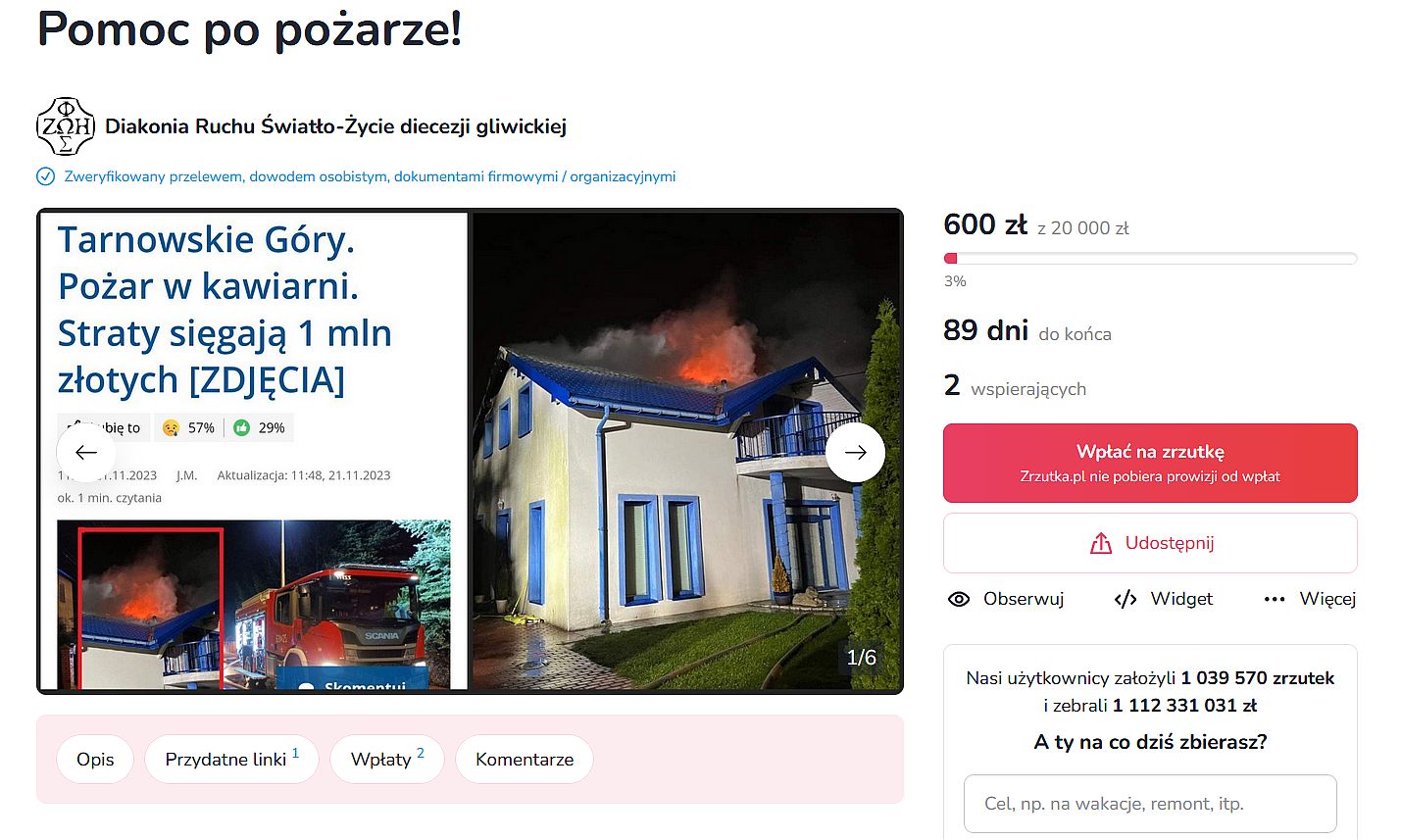Viewport: 1401px width, 840px height.
Task: Focus the fundraiser goal input field
Action: (1150, 804)
